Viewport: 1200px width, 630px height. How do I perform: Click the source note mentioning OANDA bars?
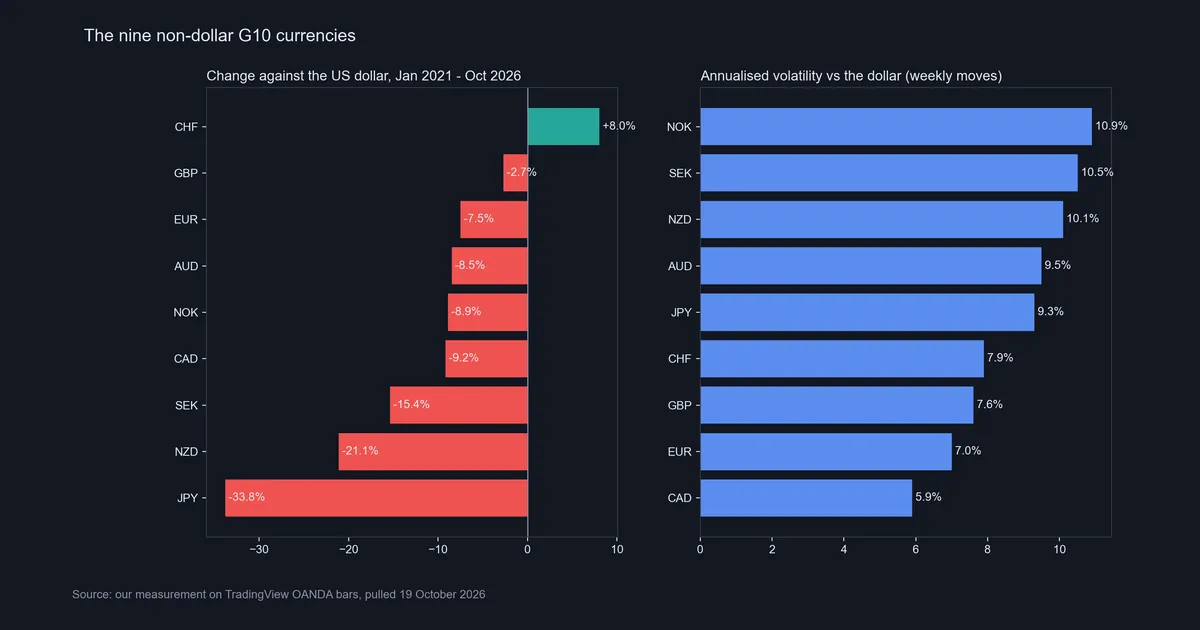279,595
